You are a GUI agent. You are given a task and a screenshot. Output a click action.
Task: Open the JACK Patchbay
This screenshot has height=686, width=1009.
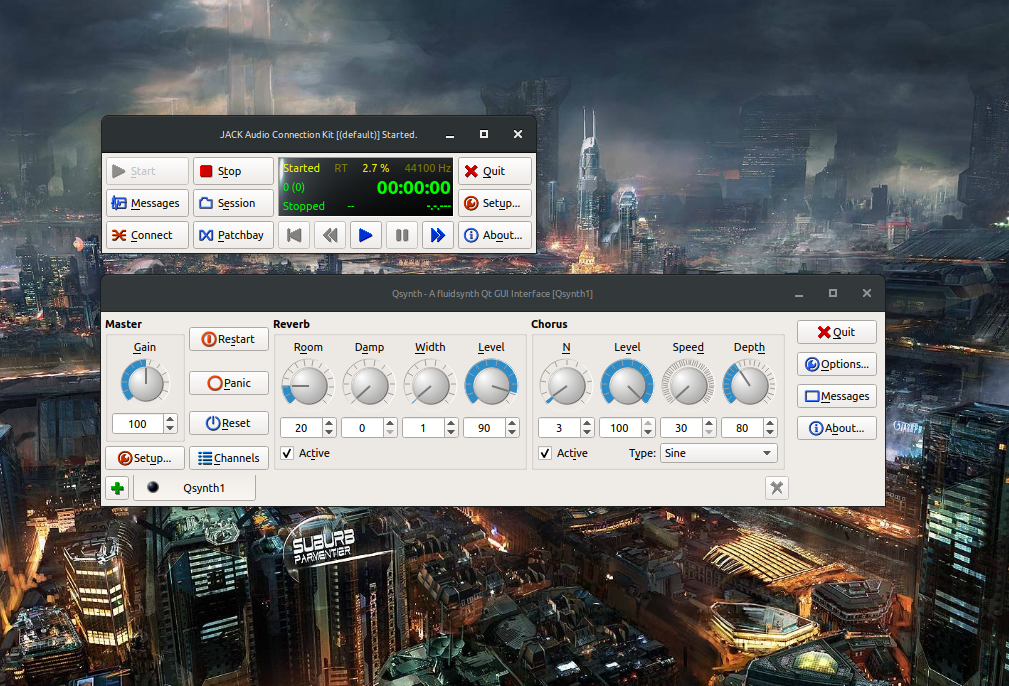234,236
